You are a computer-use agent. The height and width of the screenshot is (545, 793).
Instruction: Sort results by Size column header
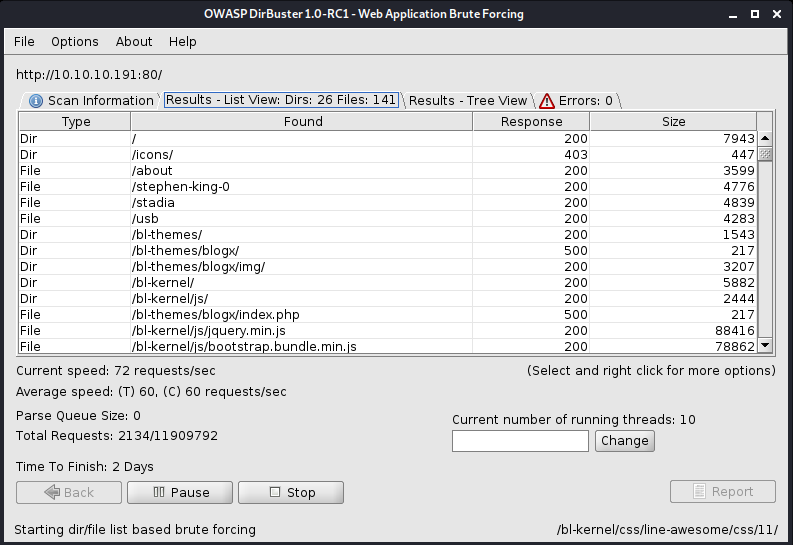(674, 121)
